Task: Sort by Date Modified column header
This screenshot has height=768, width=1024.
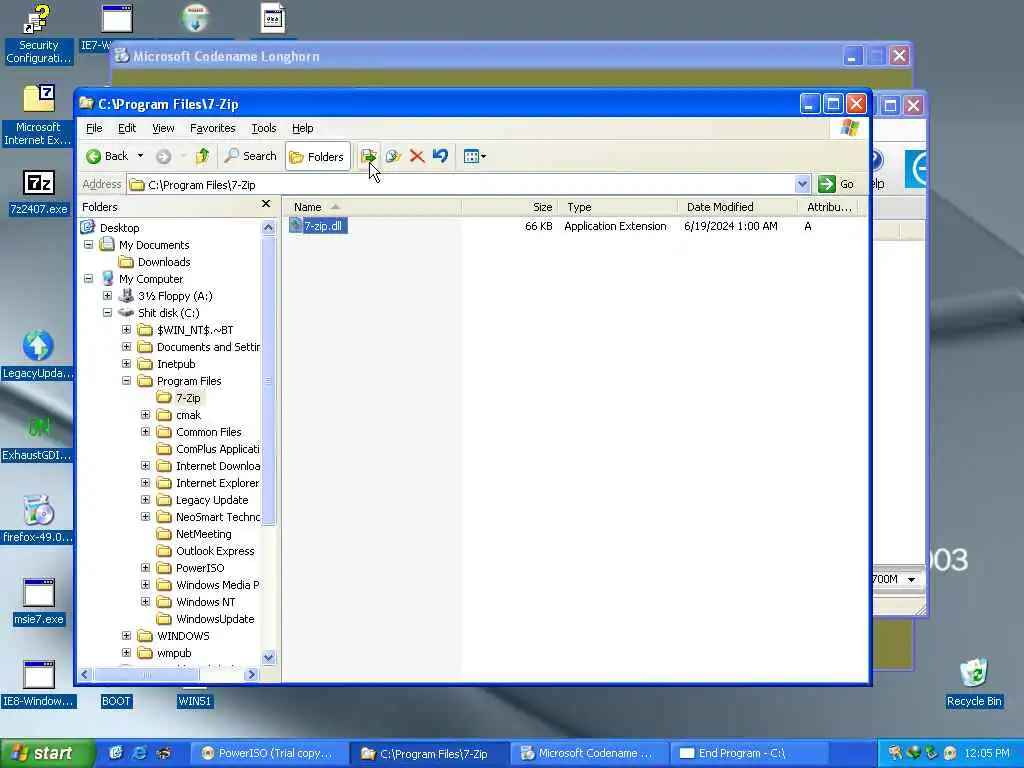Action: coord(737,207)
